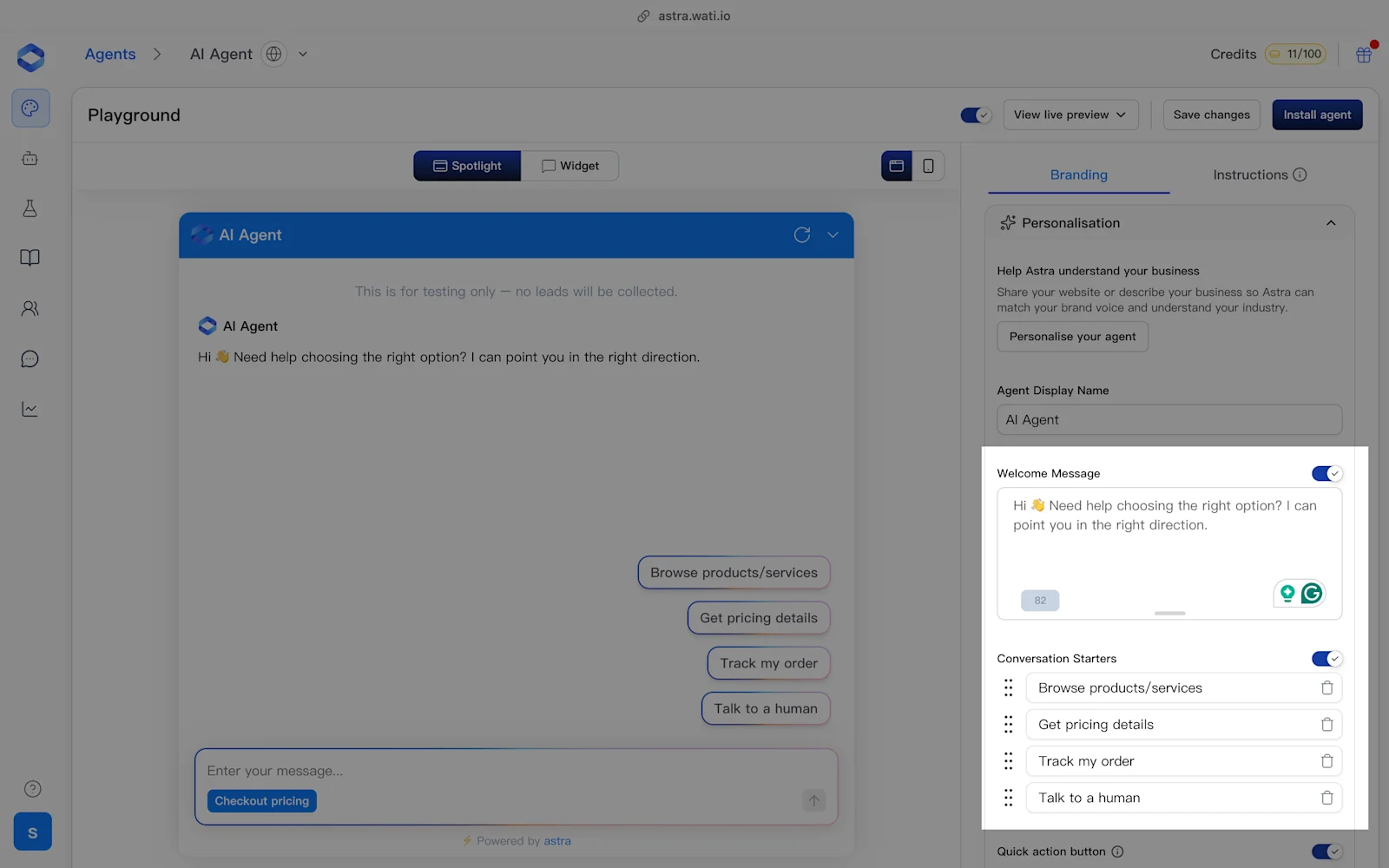The image size is (1389, 868).
Task: Switch to the Widget tab
Action: point(569,165)
